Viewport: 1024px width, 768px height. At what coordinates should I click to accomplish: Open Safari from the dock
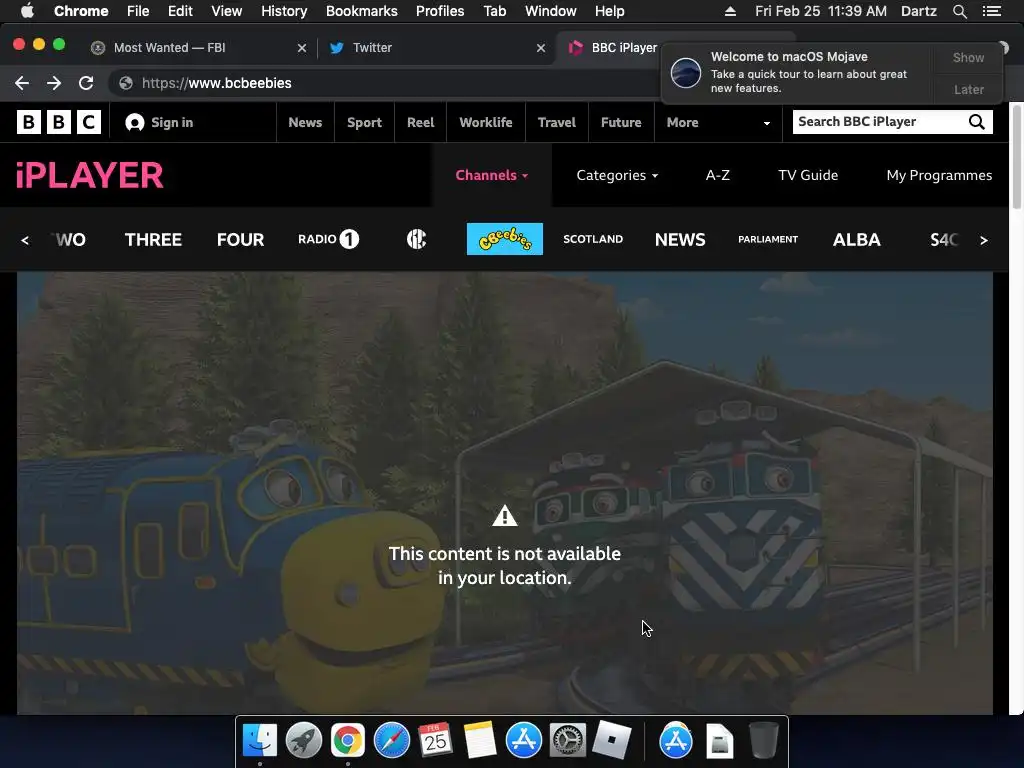pos(392,741)
